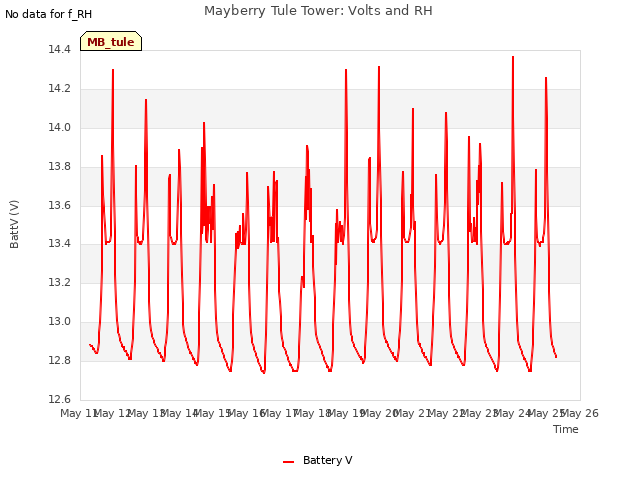Viewport: 640px width, 480px height.
Task: Click the 12.6 y-axis tick label
Action: coord(60,399)
